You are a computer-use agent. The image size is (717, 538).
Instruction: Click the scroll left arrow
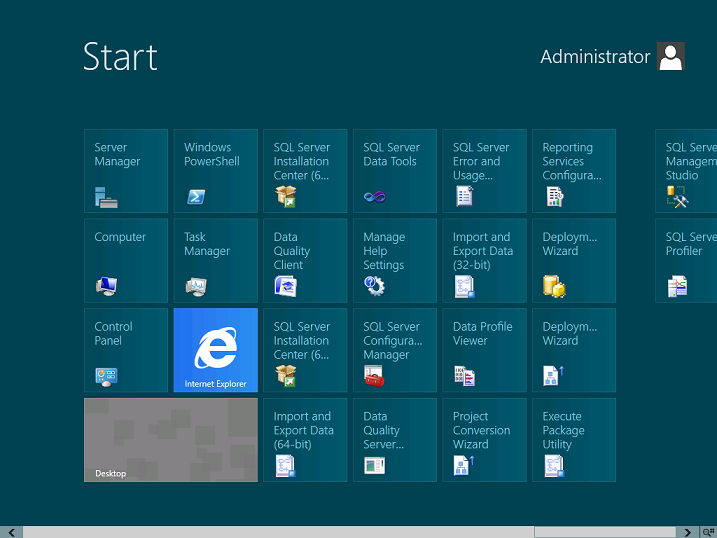click(x=11, y=532)
